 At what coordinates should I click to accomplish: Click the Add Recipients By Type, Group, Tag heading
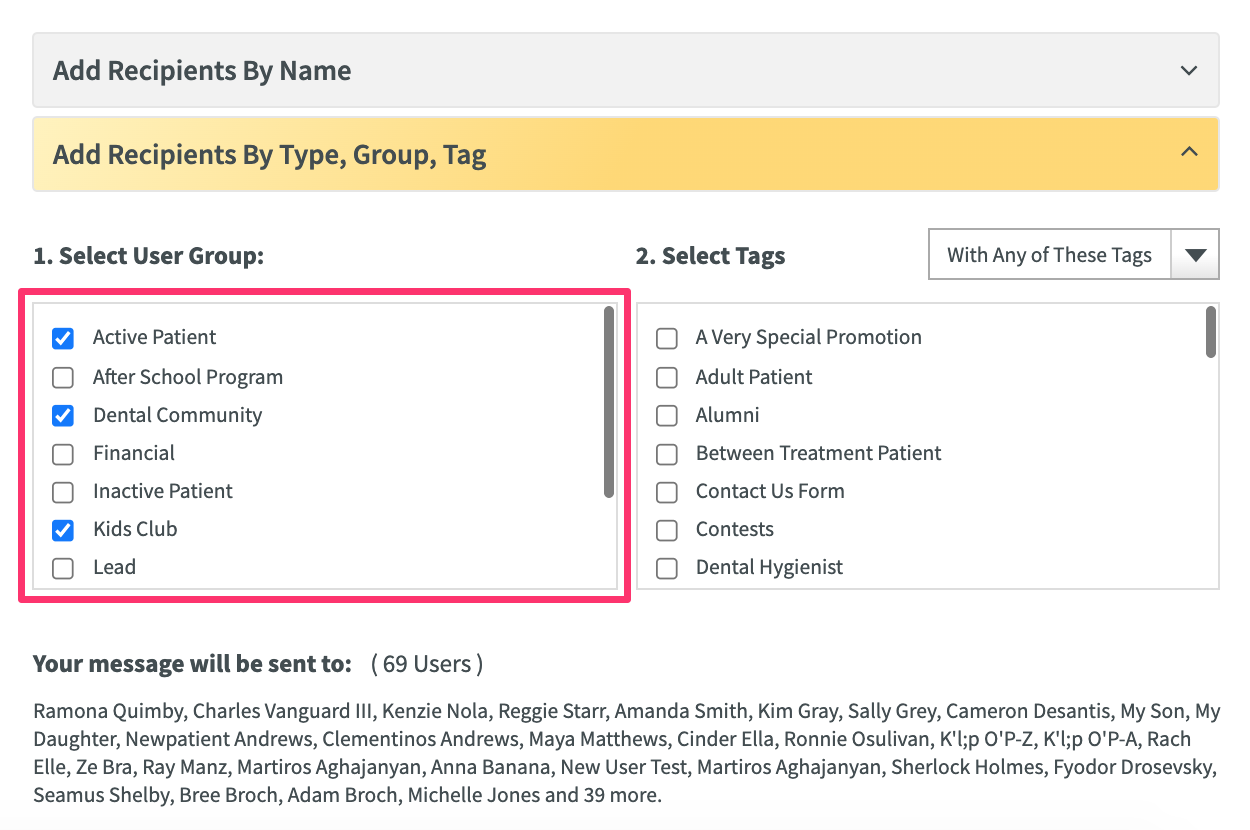(x=270, y=155)
